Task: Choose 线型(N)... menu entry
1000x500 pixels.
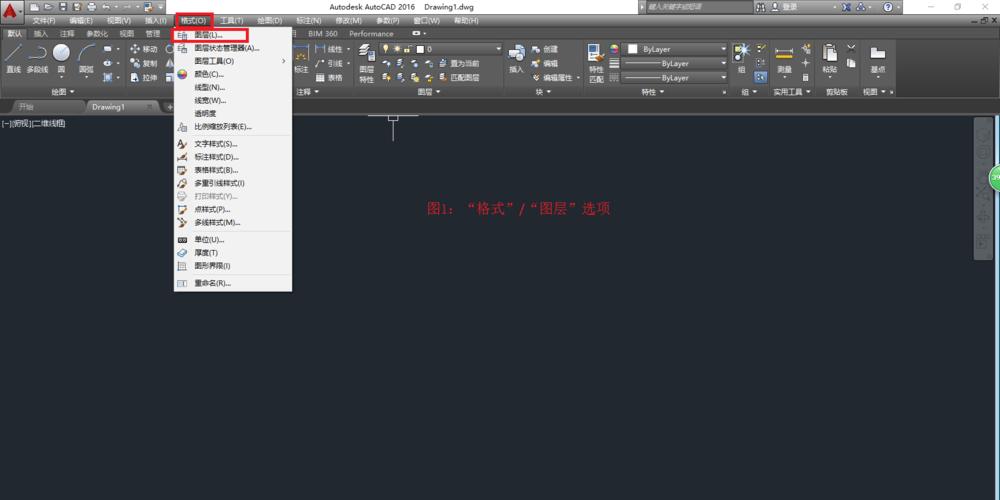Action: tap(233, 87)
